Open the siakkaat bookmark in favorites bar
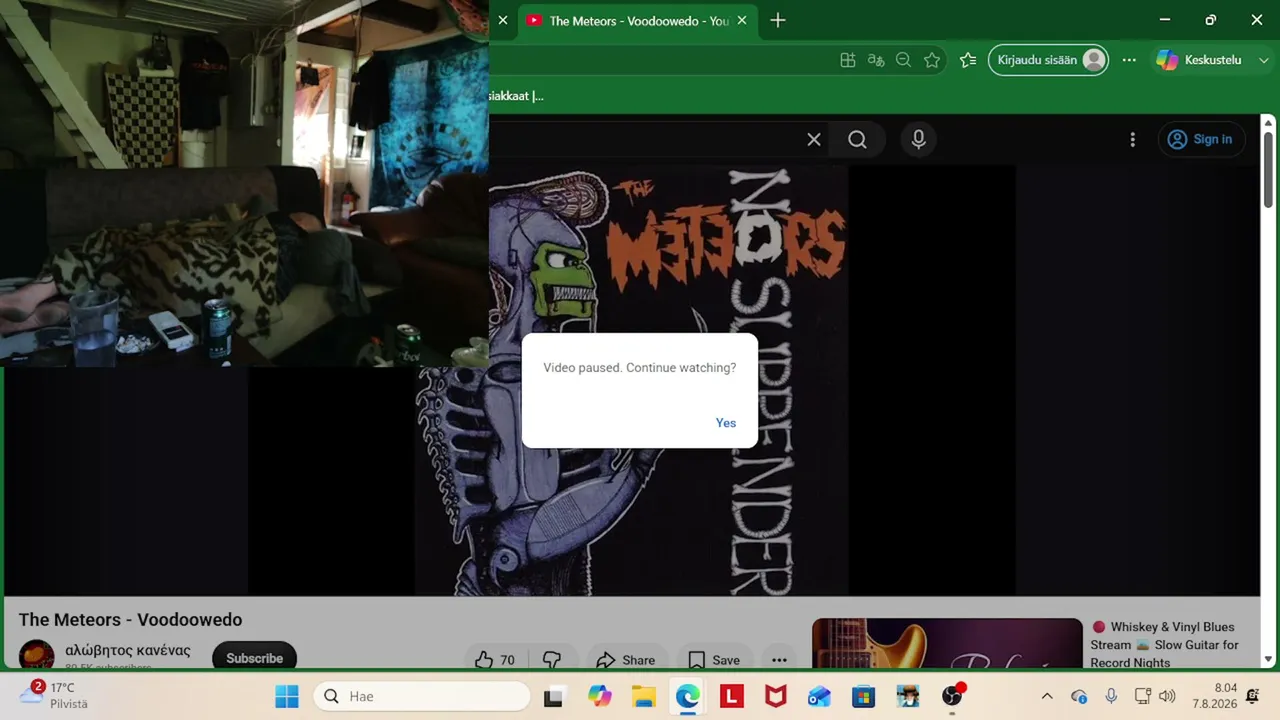Viewport: 1280px width, 720px height. (x=516, y=96)
